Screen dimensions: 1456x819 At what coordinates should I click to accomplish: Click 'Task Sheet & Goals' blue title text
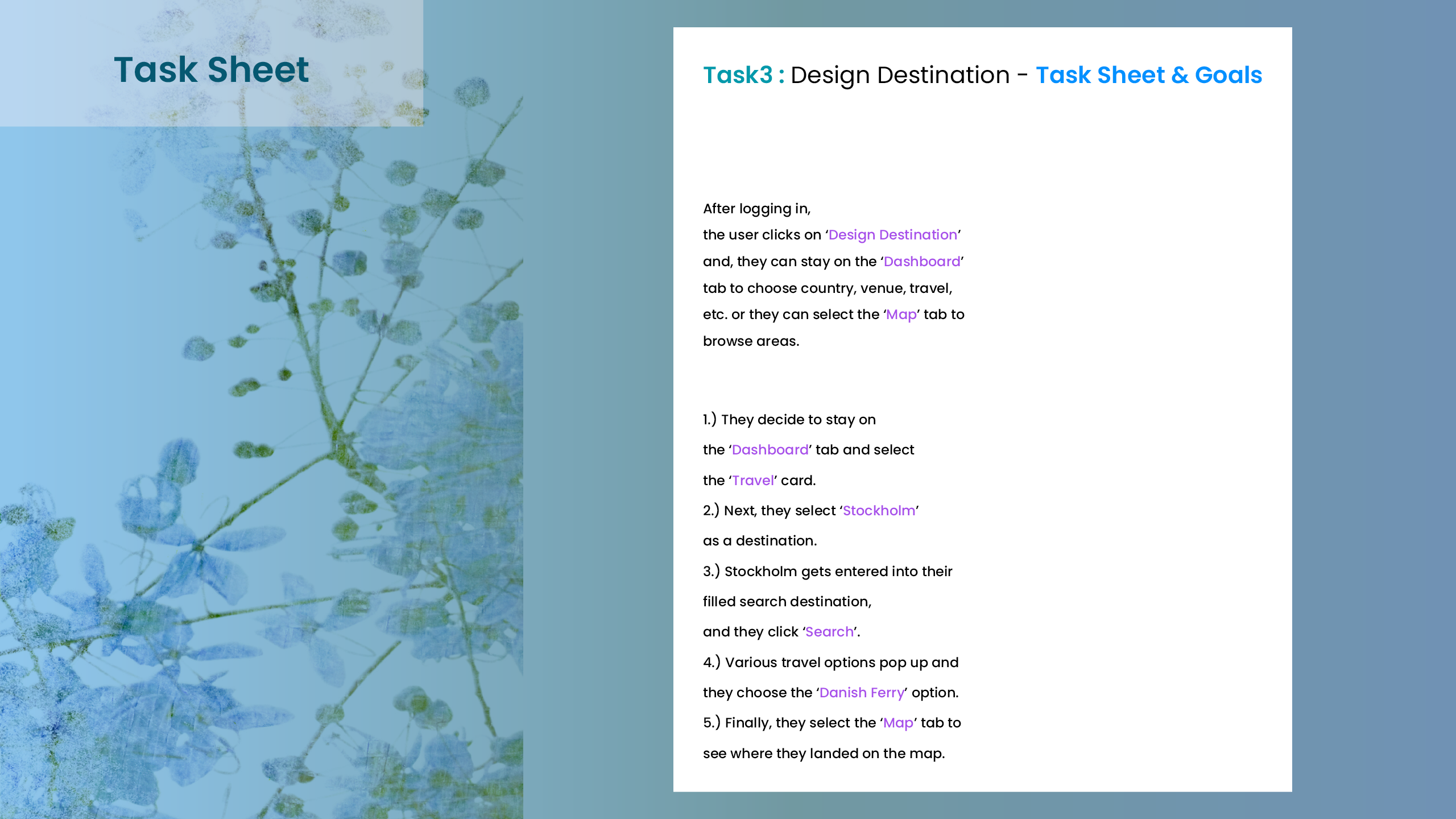(1149, 75)
